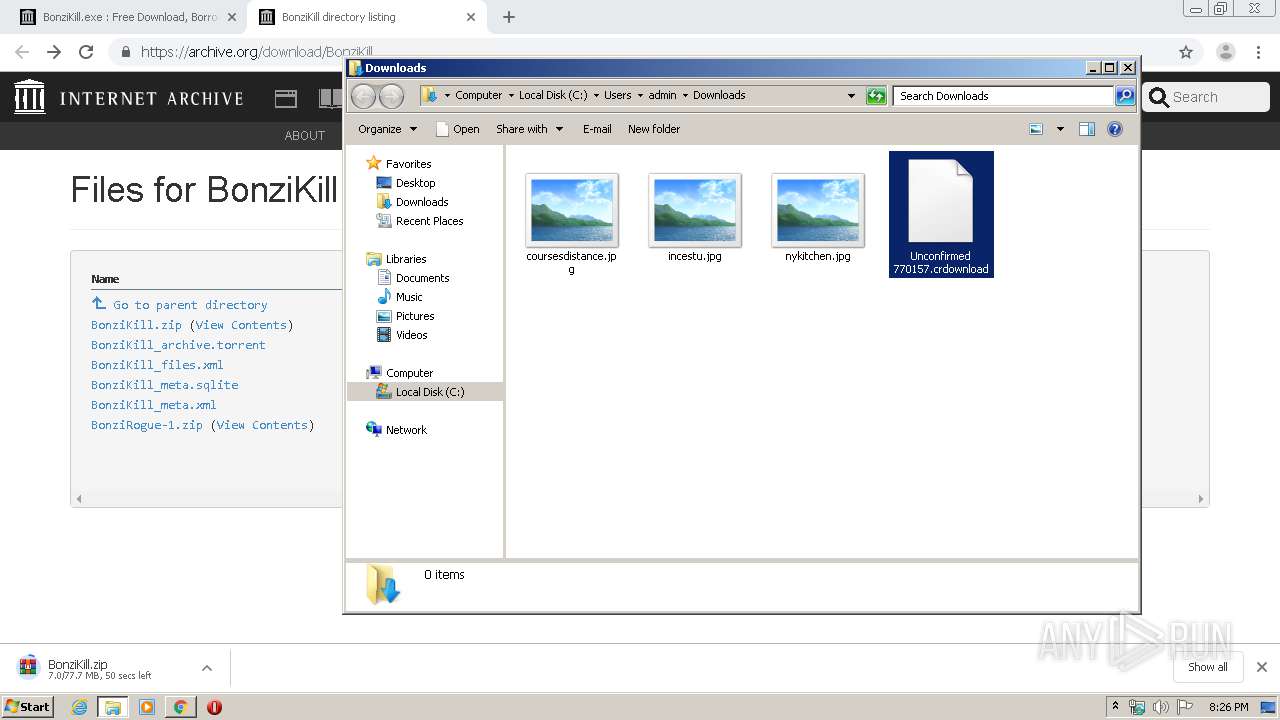Open BonziRogue-1.zip link
1280x720 pixels.
click(147, 425)
